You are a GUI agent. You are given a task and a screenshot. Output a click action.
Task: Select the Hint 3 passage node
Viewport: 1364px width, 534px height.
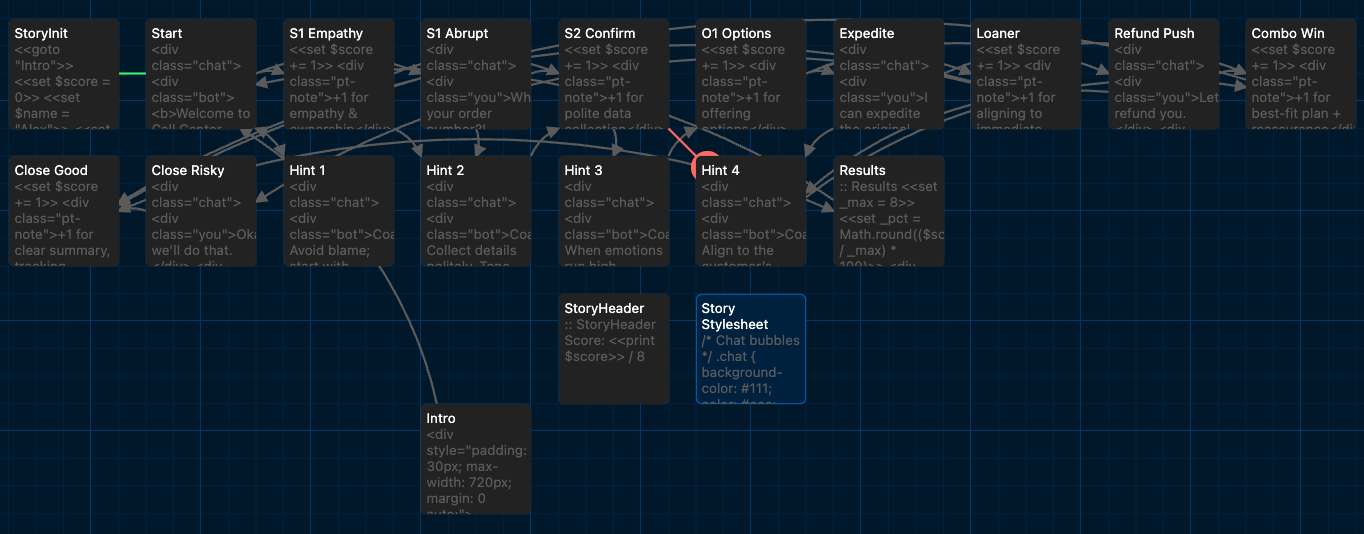point(614,211)
